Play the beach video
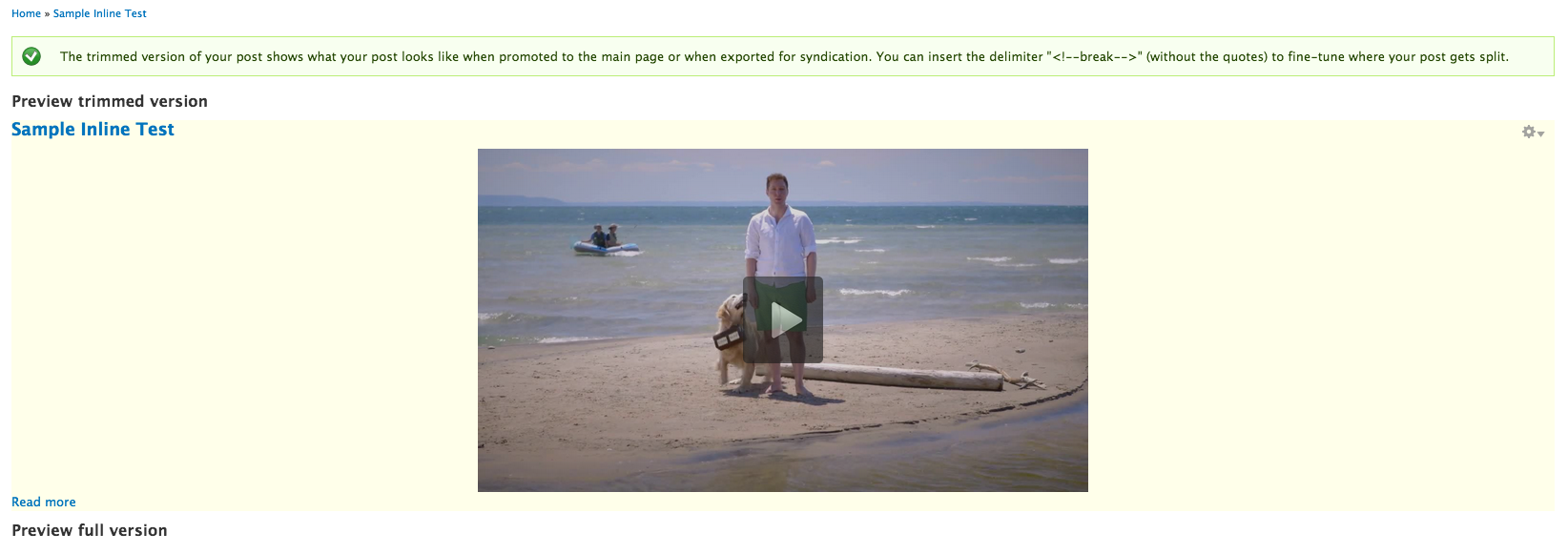Viewport: 1568px width, 554px height. click(783, 319)
